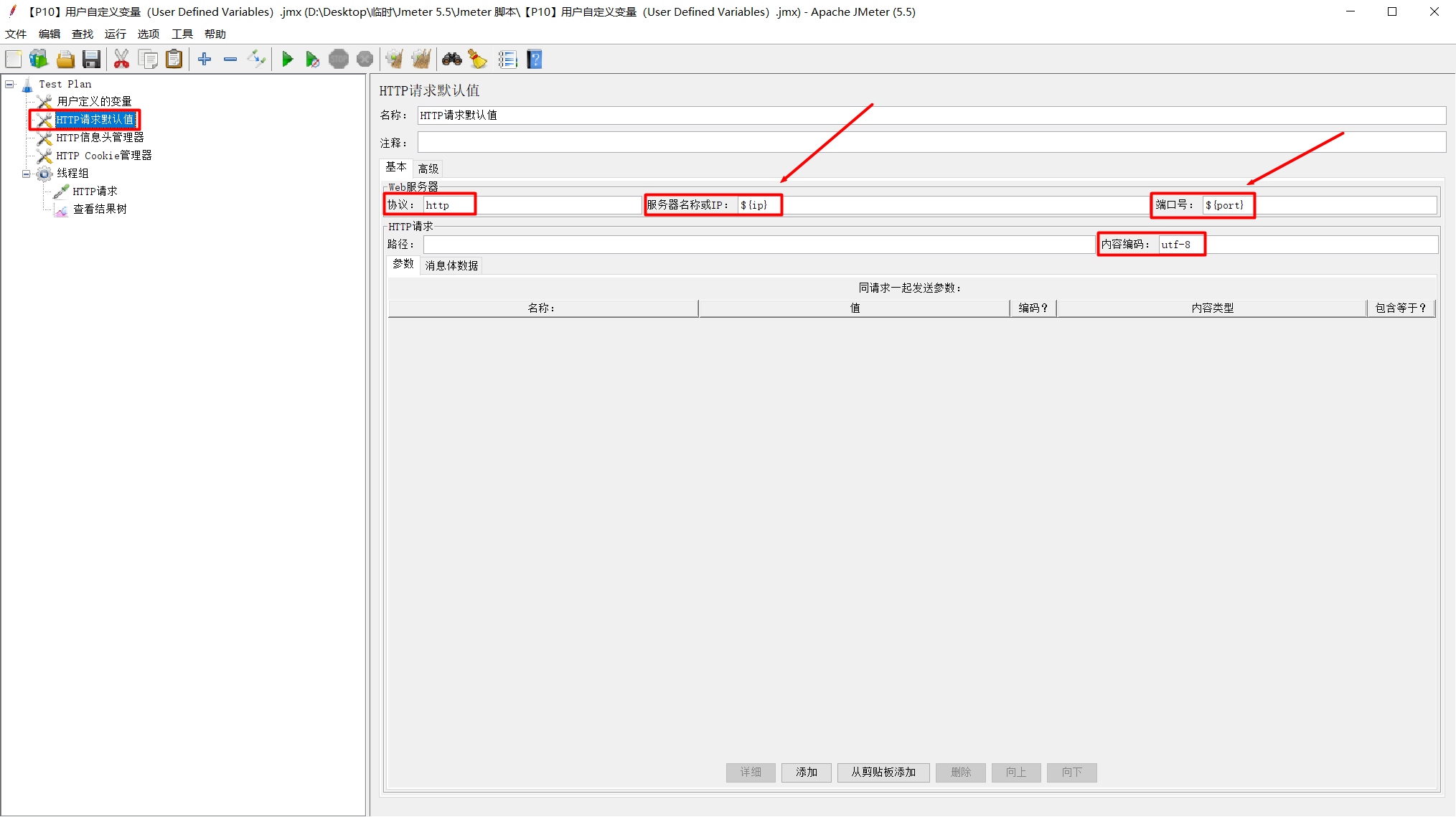Click the 值 column header
The width and height of the screenshot is (1456, 817).
click(855, 308)
